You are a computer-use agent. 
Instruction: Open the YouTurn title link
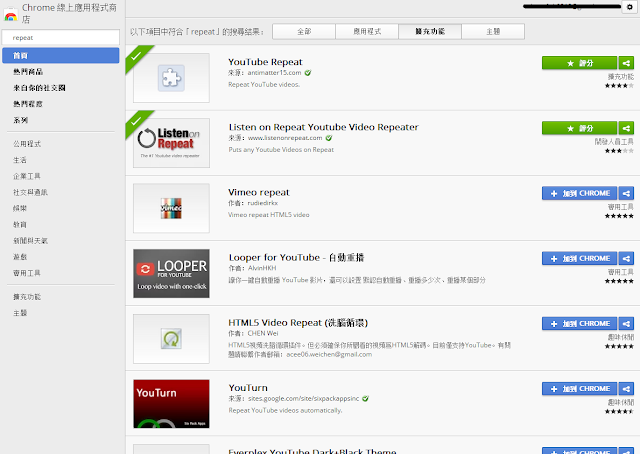(248, 388)
